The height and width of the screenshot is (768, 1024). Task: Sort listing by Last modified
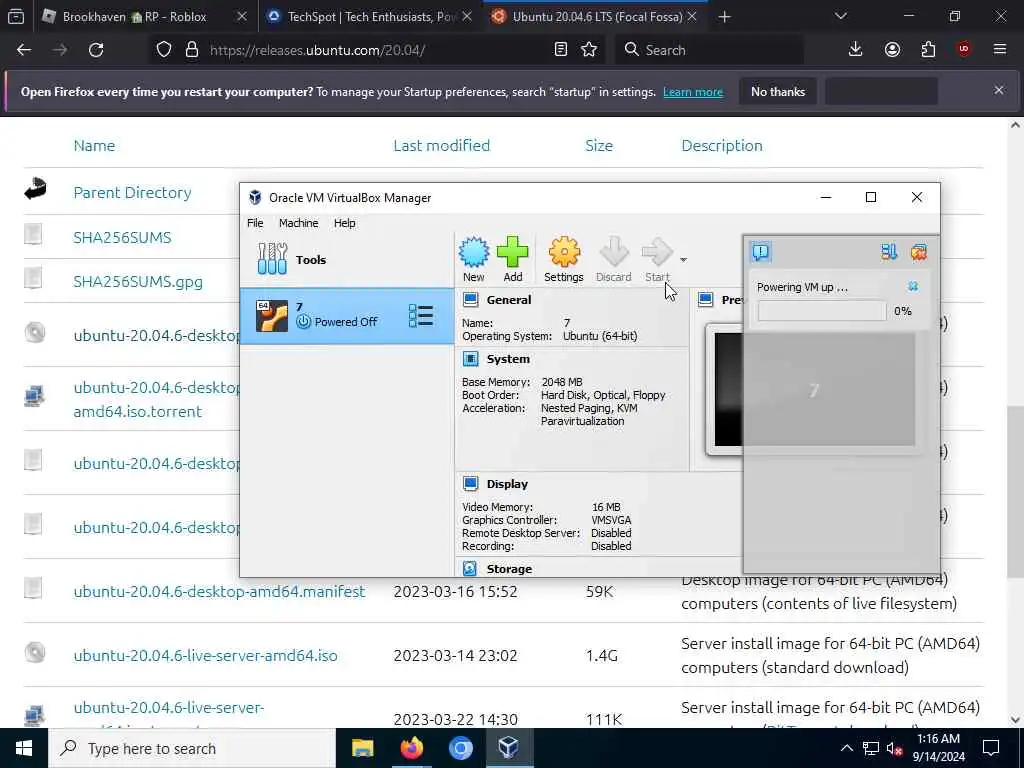click(441, 146)
